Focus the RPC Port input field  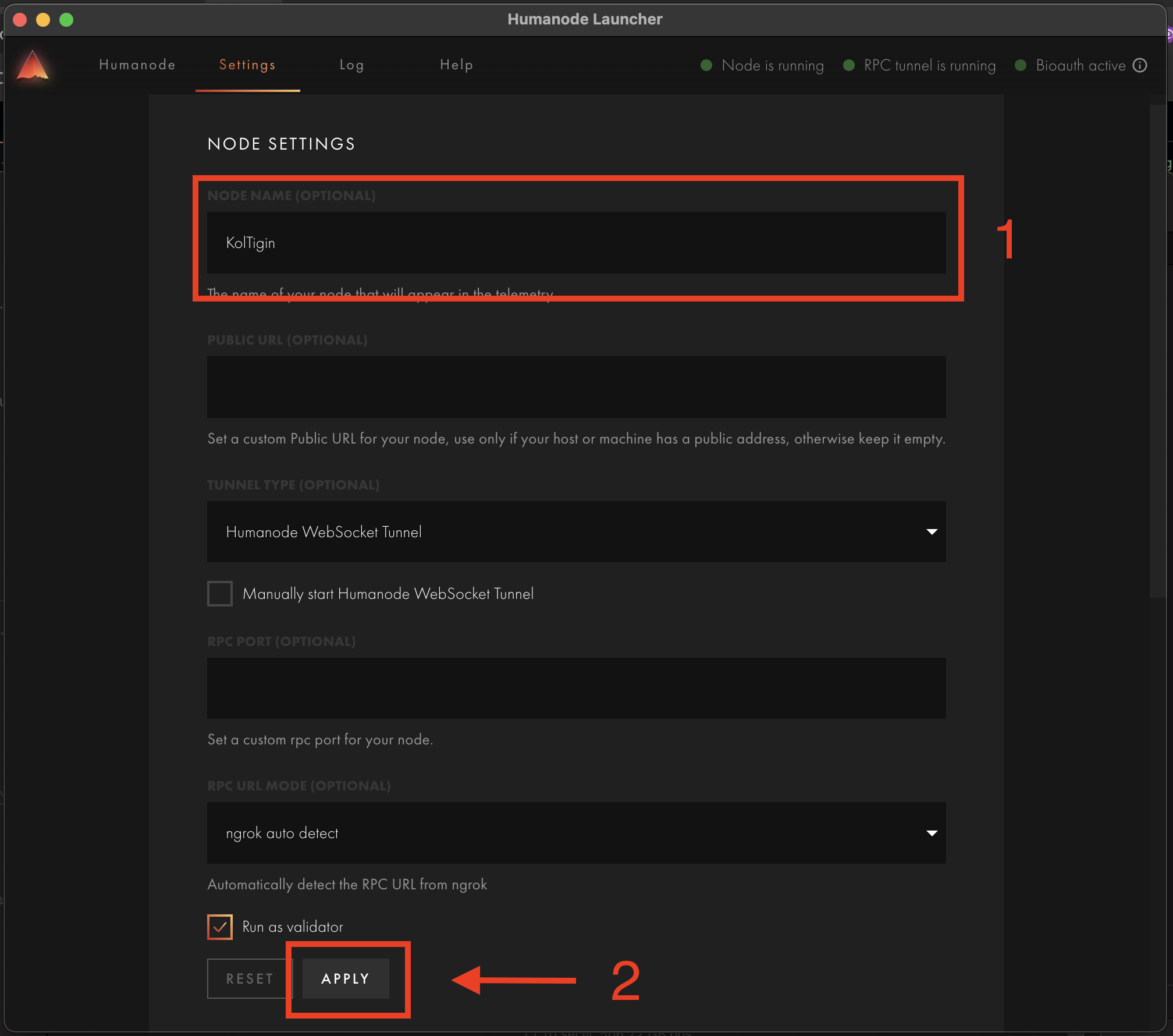[576, 688]
